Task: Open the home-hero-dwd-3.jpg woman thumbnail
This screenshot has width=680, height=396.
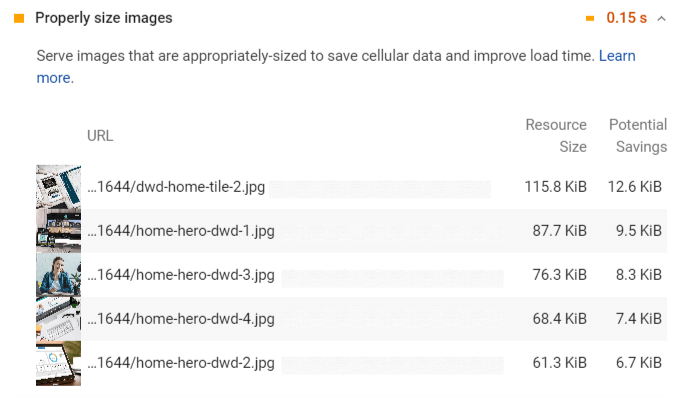Action: click(59, 275)
